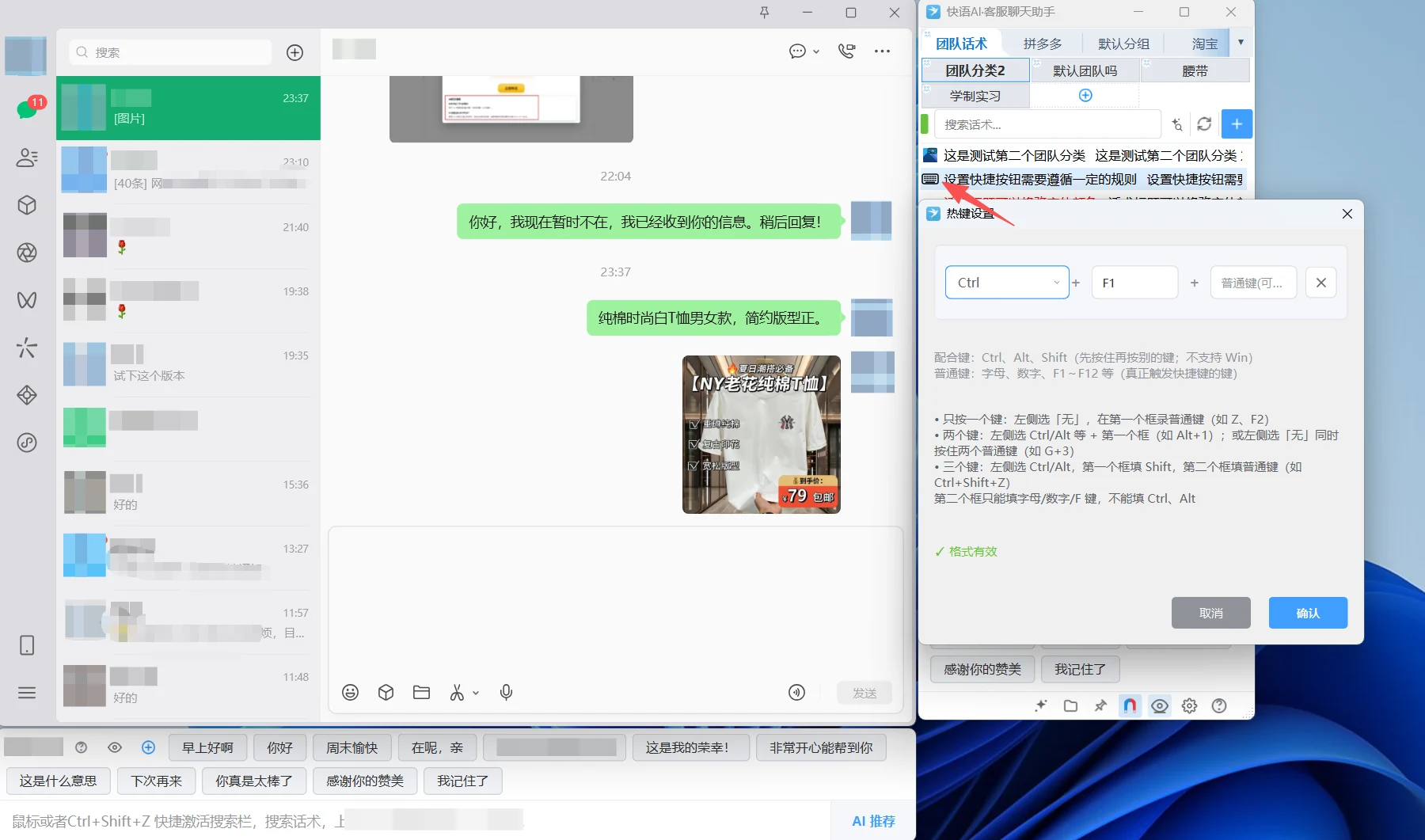Toggle the magnet dock icon in assistant footer
The width and height of the screenshot is (1425, 840).
[1130, 705]
